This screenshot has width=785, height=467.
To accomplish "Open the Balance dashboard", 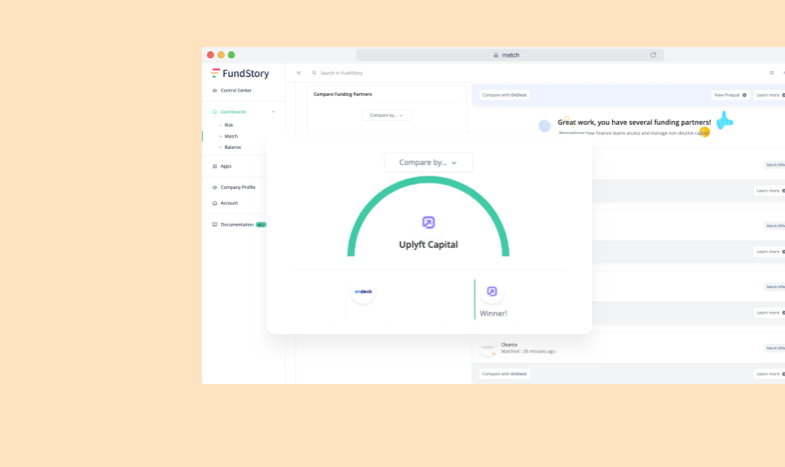I will (233, 147).
